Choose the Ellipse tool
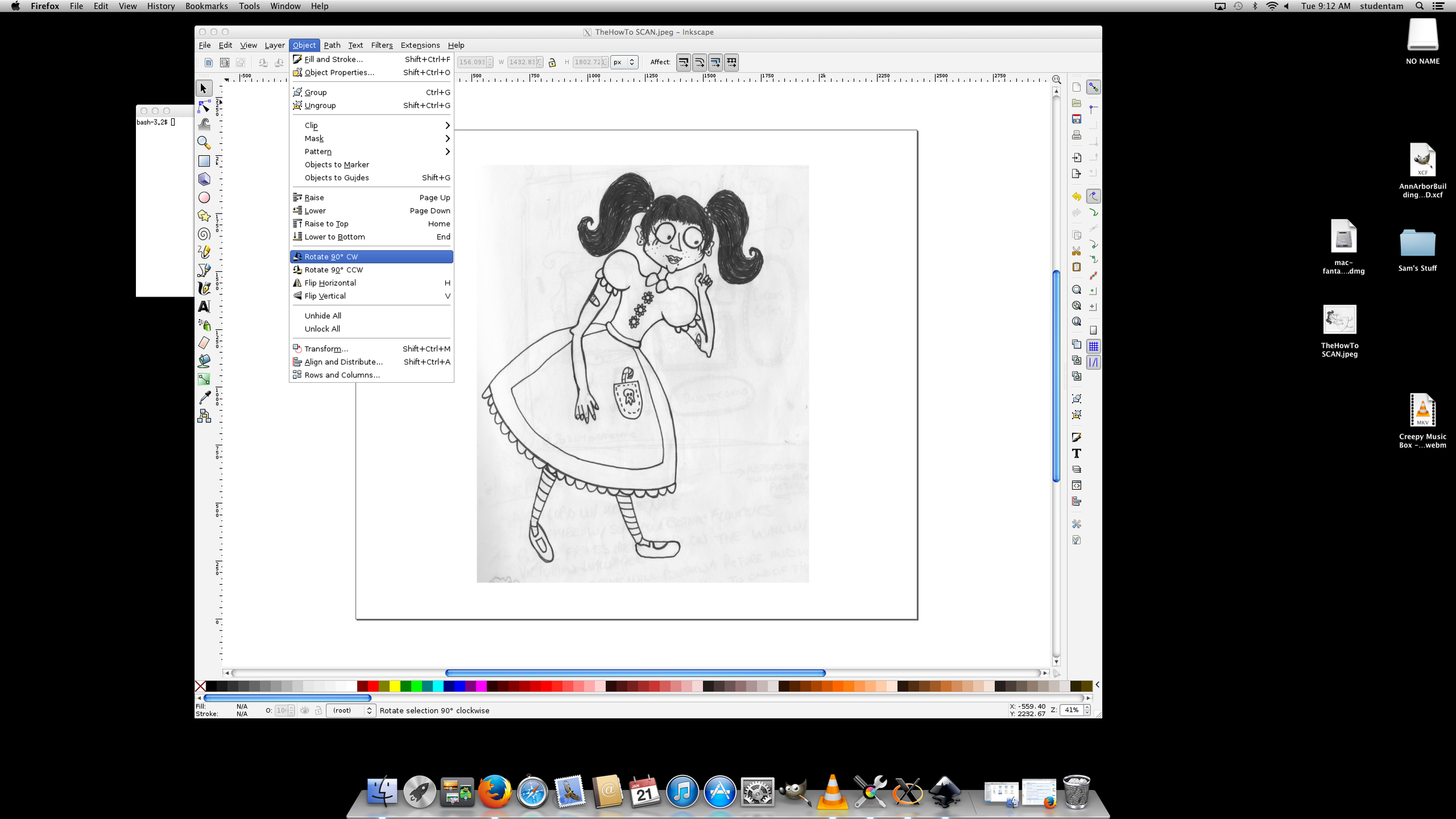 point(204,198)
